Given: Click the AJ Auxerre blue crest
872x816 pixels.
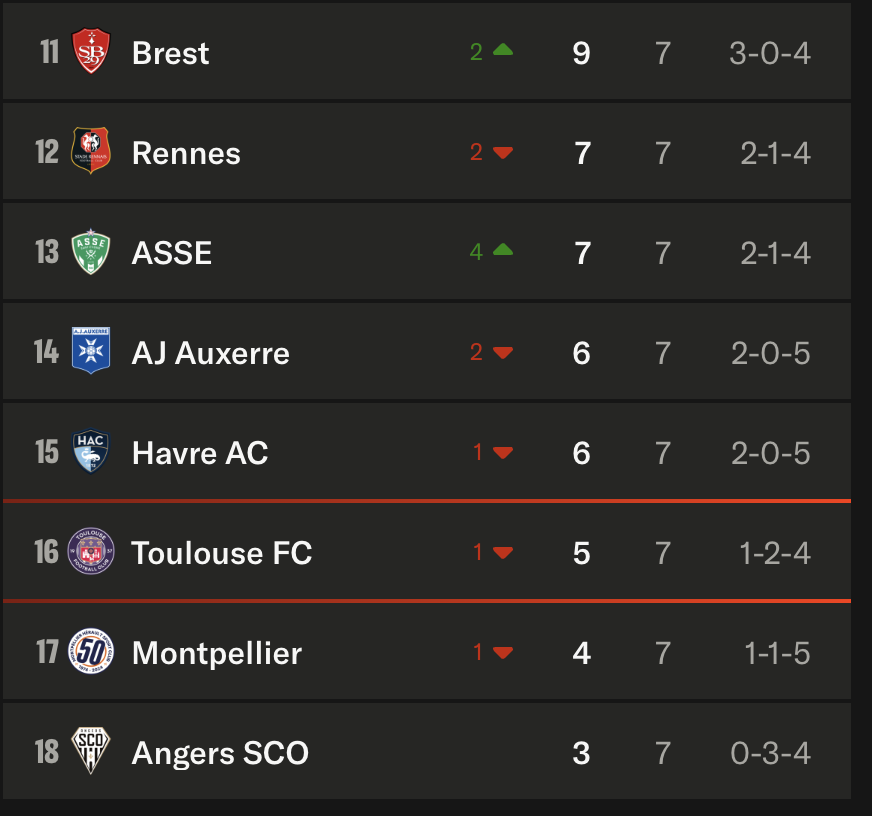Looking at the screenshot, I should coord(91,350).
